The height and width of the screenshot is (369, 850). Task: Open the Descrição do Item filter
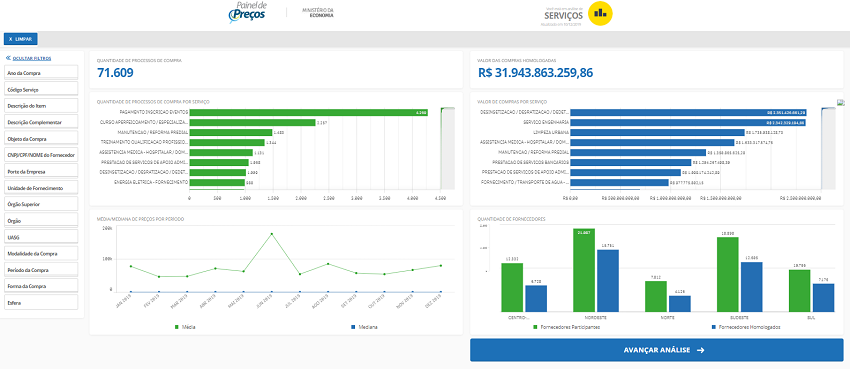click(x=42, y=105)
